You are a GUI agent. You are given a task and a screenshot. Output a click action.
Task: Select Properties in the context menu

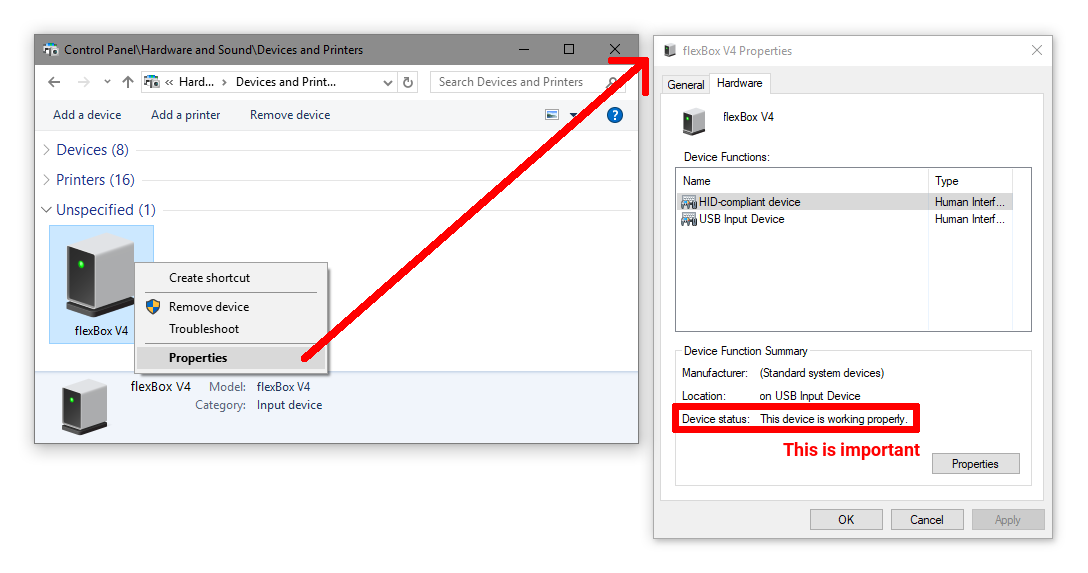pos(231,358)
